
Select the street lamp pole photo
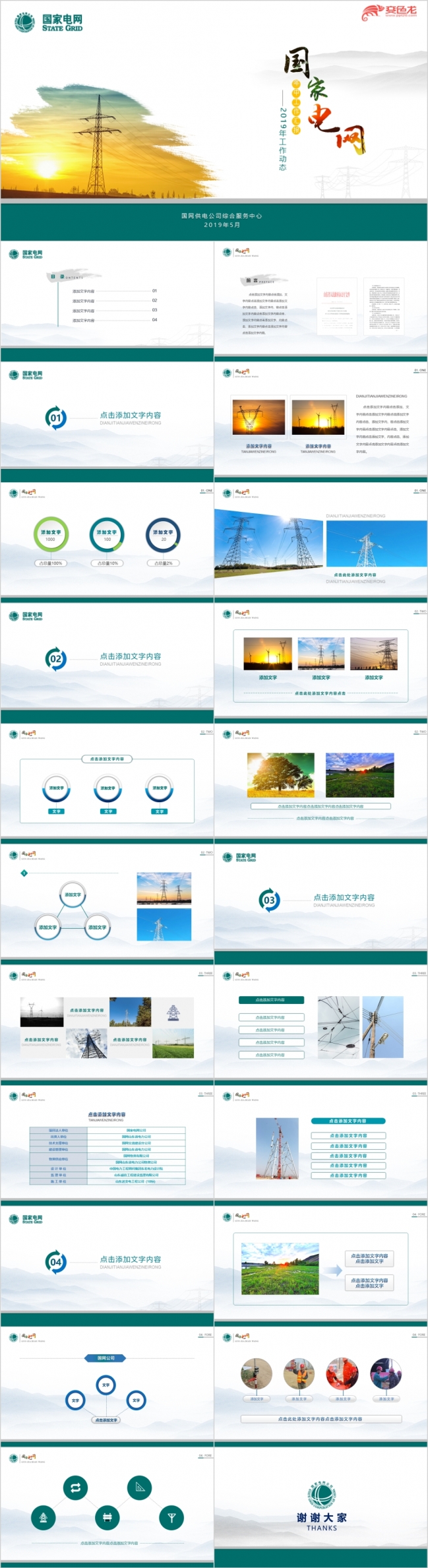coord(382,1027)
